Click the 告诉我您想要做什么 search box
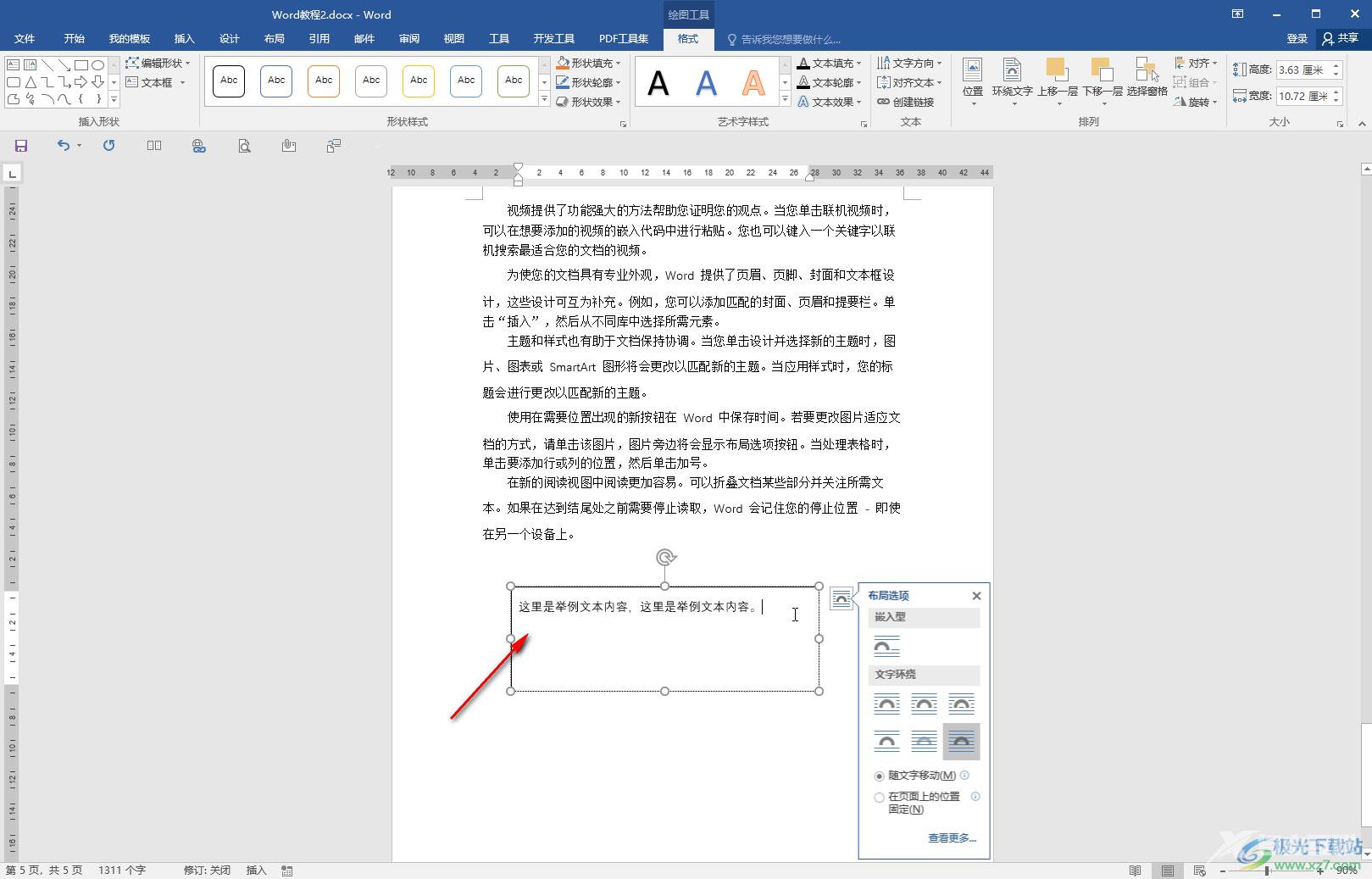The image size is (1372, 879). point(784,39)
